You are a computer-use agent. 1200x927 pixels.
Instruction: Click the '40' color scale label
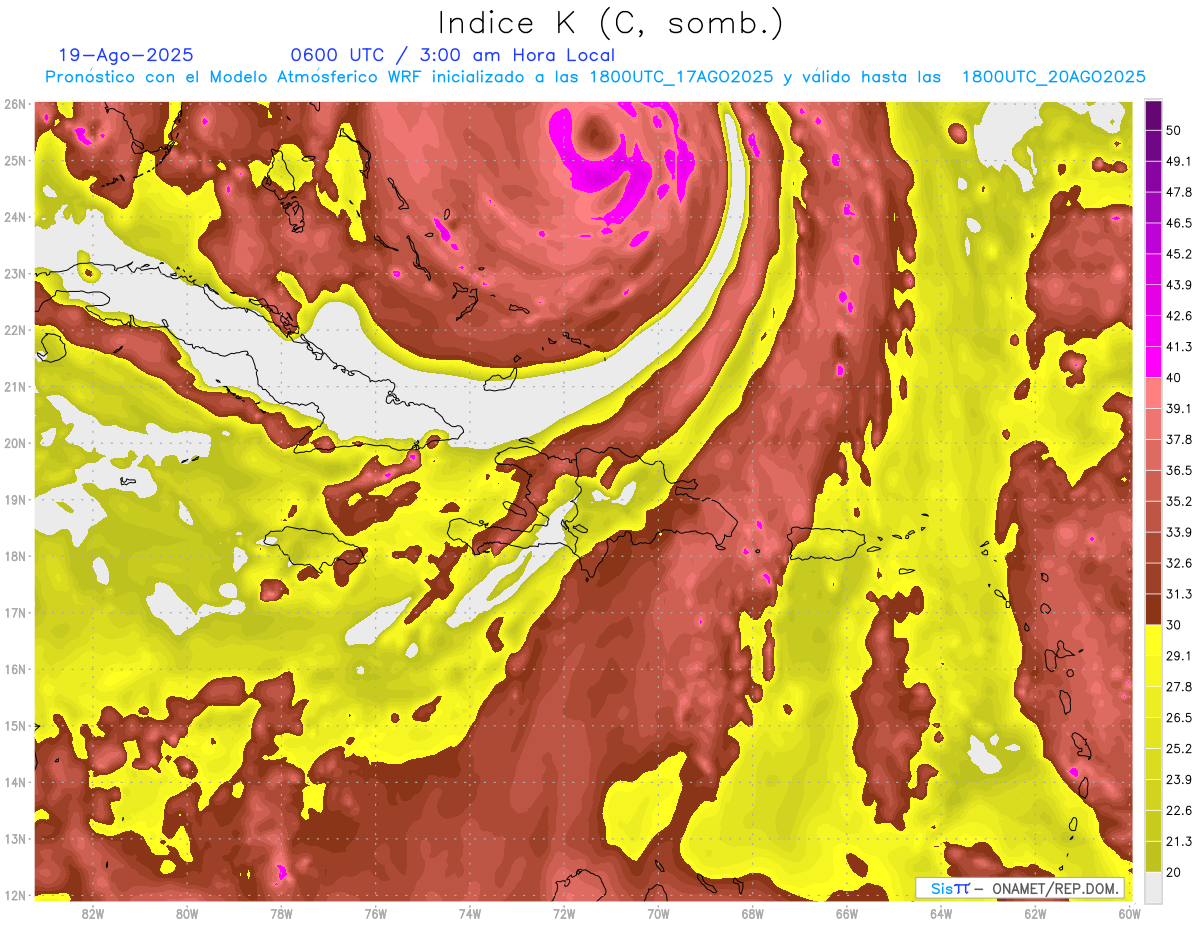pos(1174,377)
